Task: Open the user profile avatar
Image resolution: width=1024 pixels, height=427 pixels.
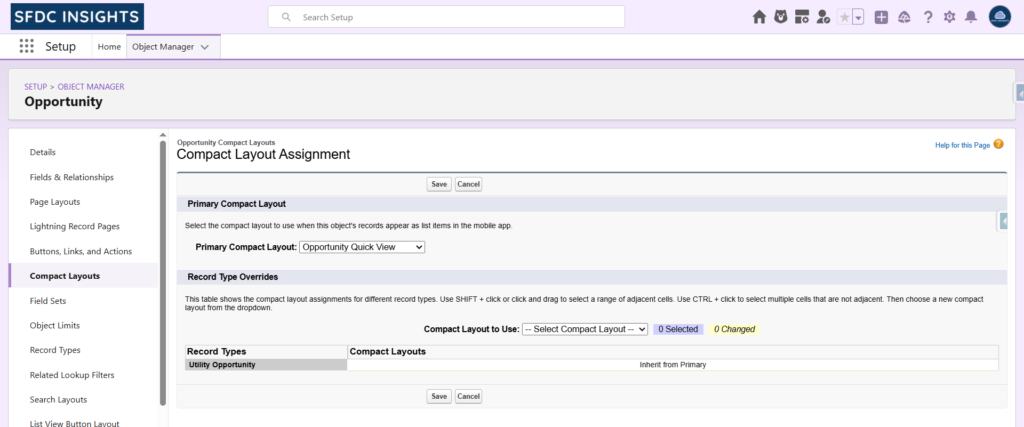Action: click(1000, 17)
